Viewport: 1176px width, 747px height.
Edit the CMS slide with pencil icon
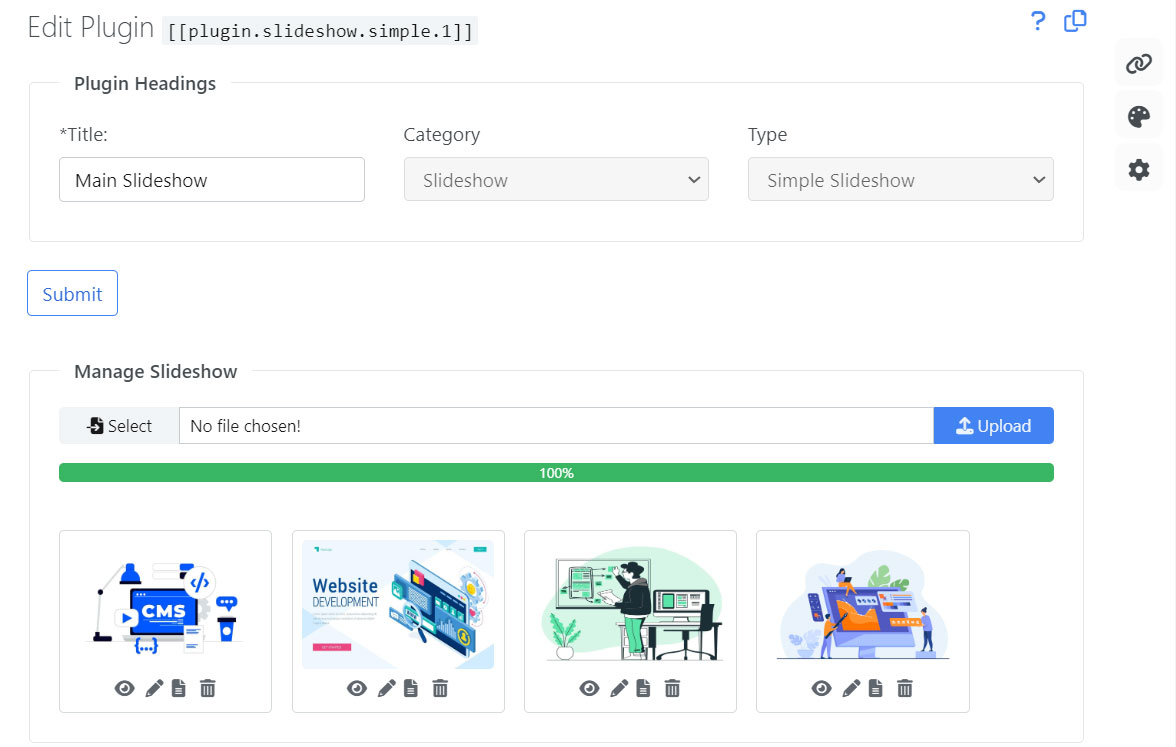[154, 688]
